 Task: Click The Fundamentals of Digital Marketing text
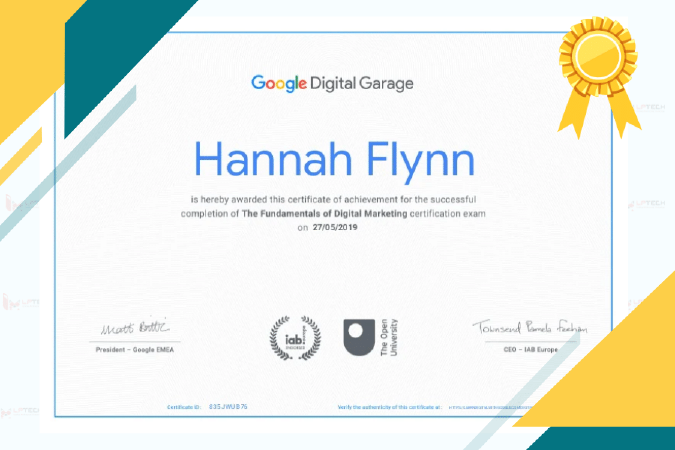coord(325,214)
